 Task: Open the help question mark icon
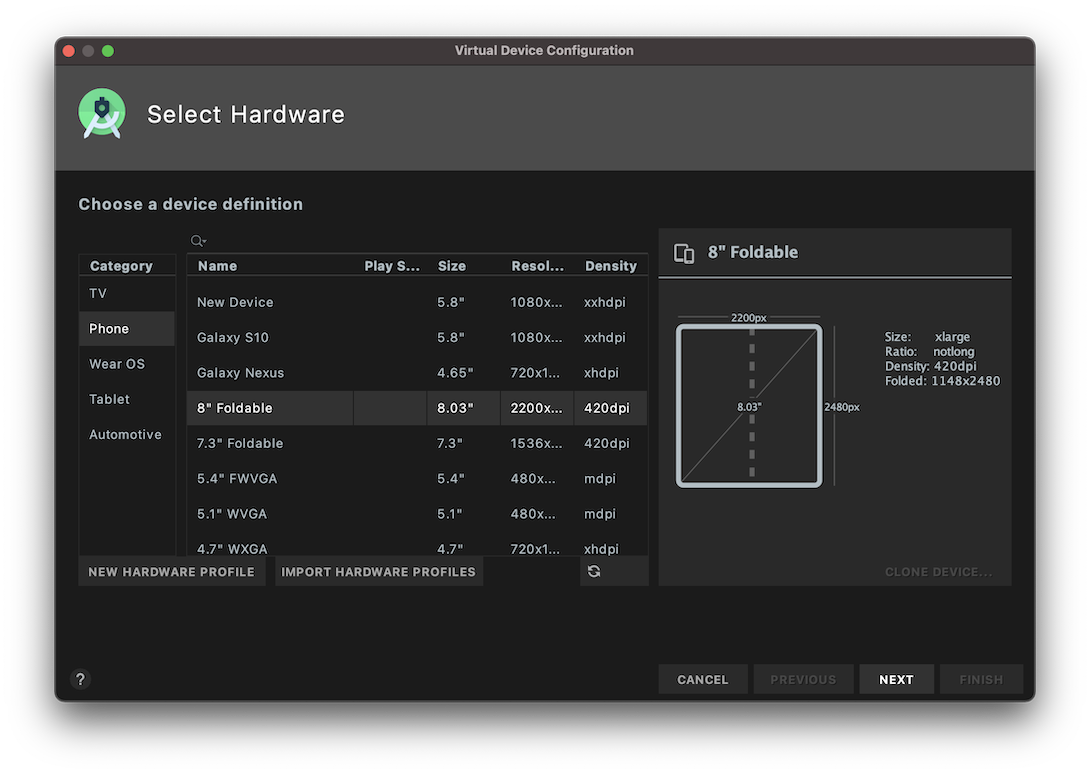pyautogui.click(x=81, y=679)
